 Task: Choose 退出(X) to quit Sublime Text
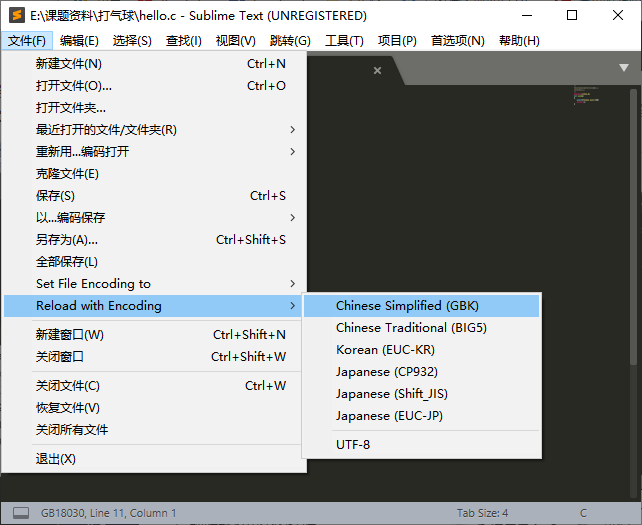[154, 459]
